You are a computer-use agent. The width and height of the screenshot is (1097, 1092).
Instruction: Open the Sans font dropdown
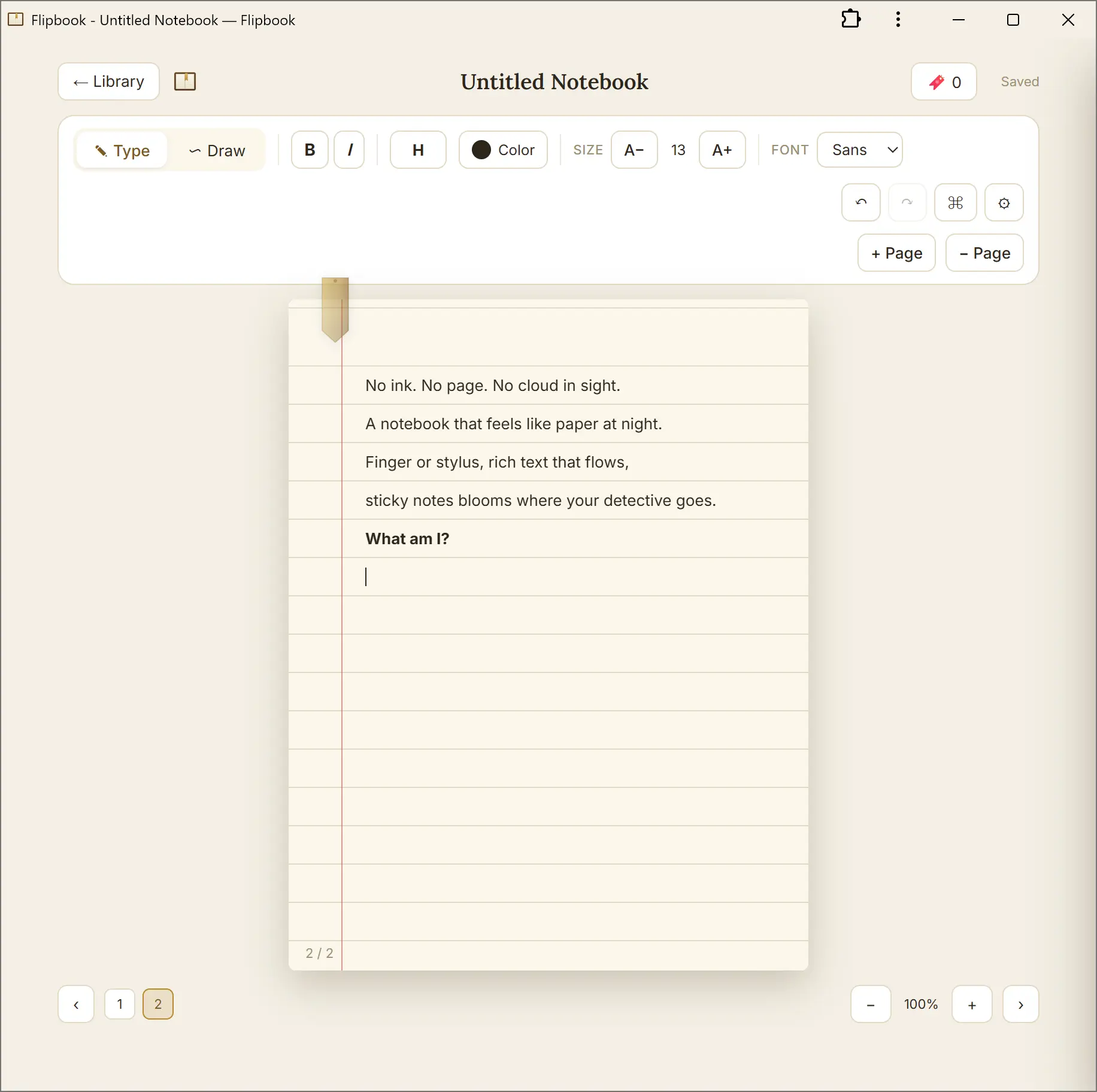pyautogui.click(x=860, y=150)
